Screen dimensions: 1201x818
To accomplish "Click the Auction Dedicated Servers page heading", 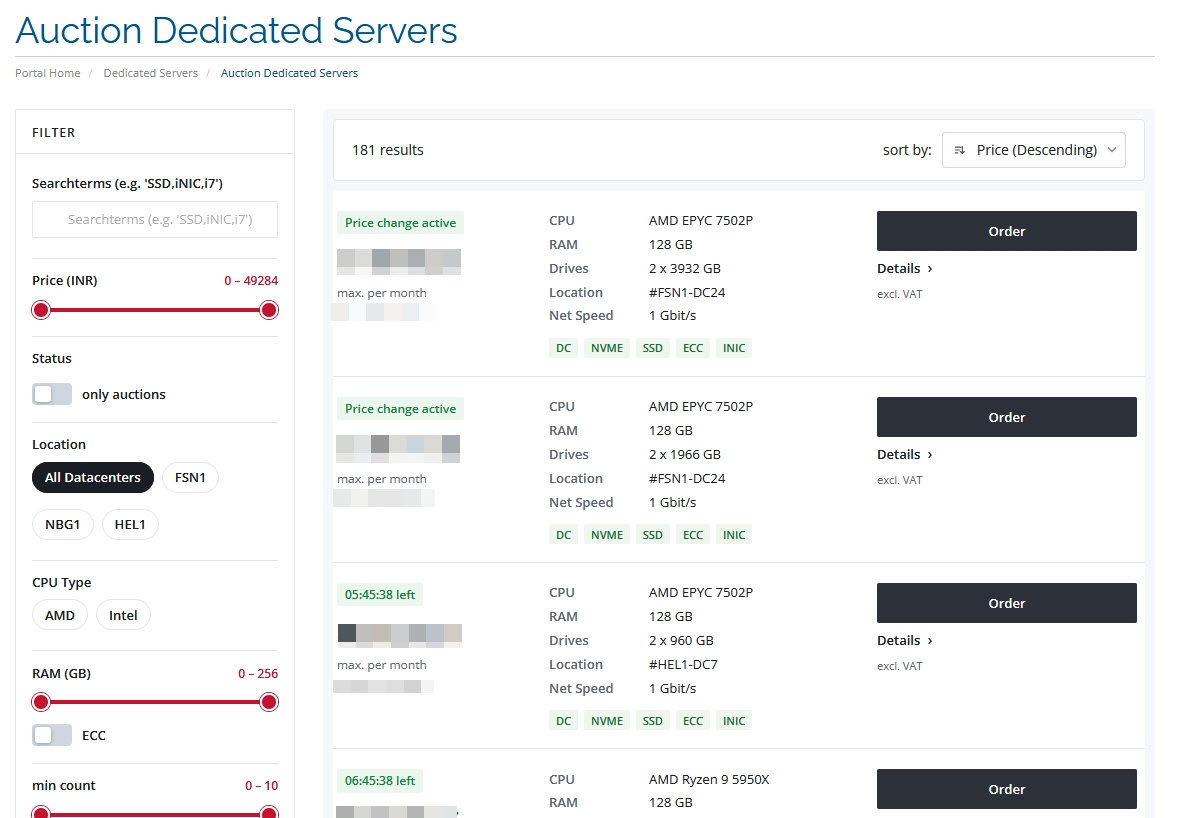I will click(x=237, y=30).
